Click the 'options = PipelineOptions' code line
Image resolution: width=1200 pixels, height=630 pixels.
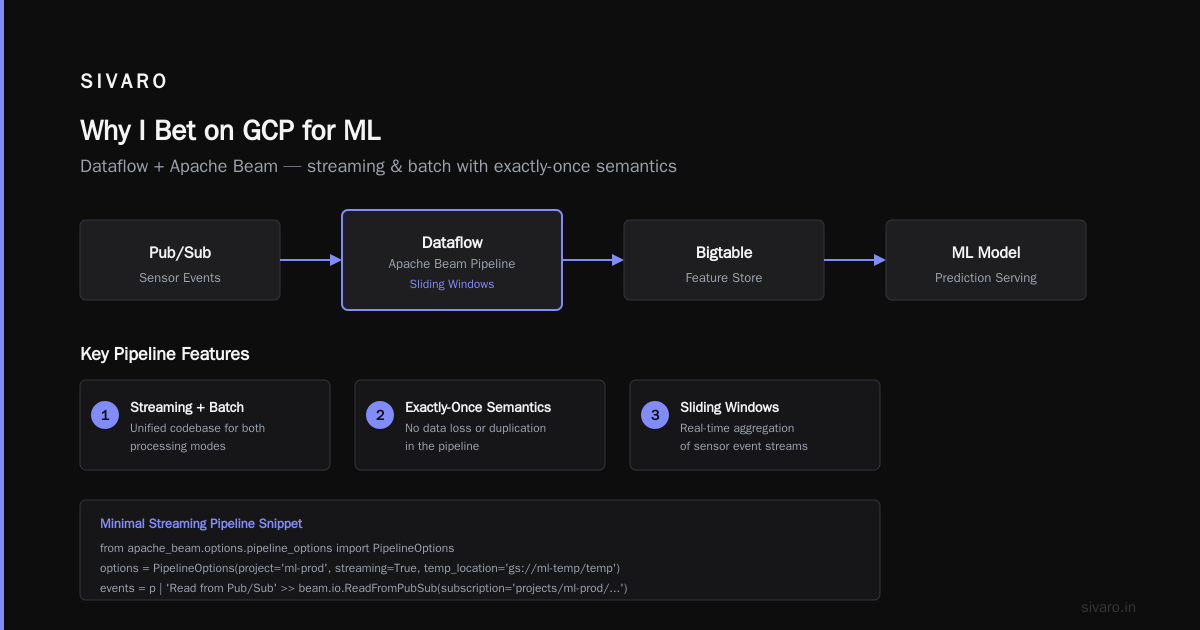(x=360, y=568)
